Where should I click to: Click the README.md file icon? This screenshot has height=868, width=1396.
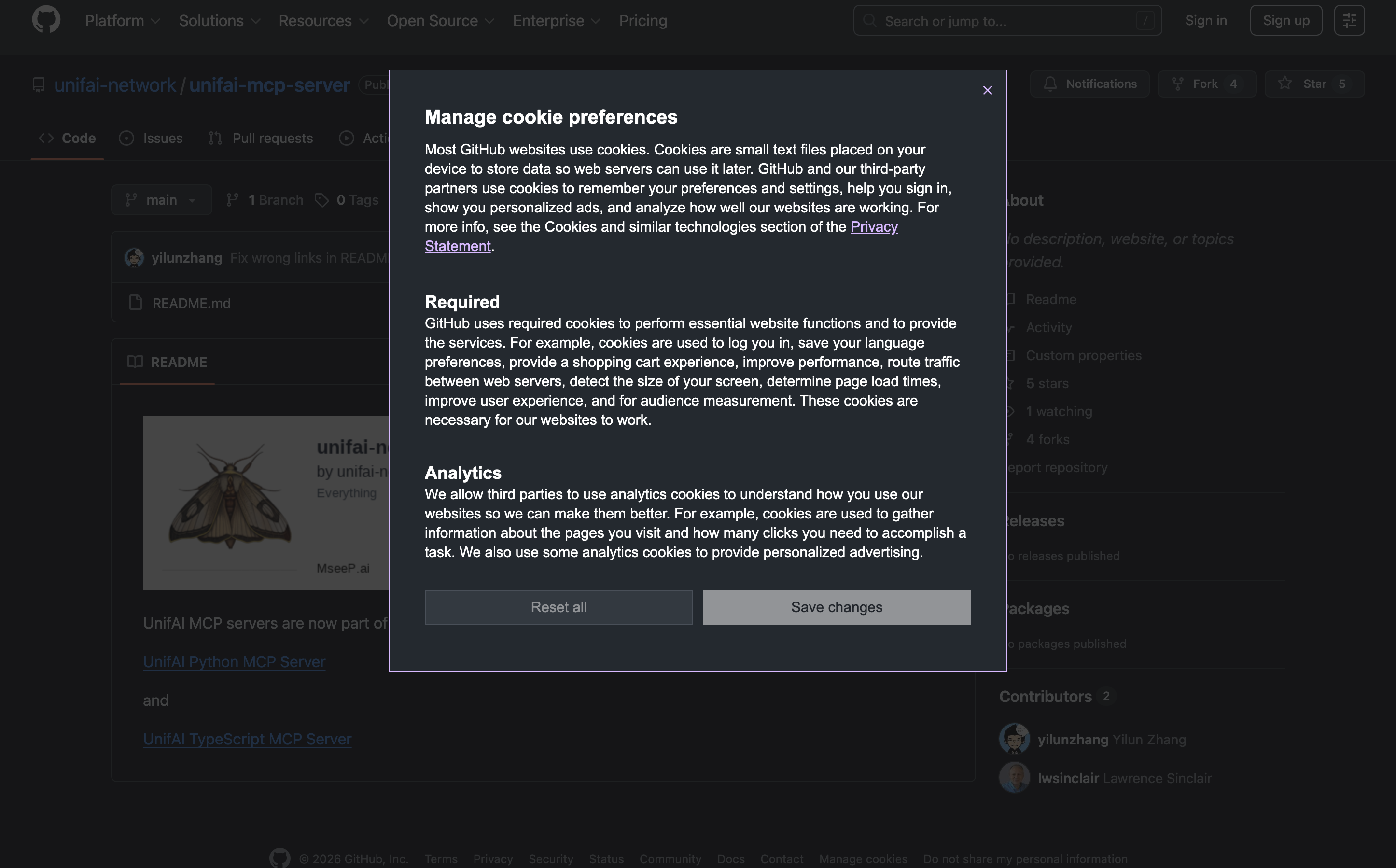point(136,303)
